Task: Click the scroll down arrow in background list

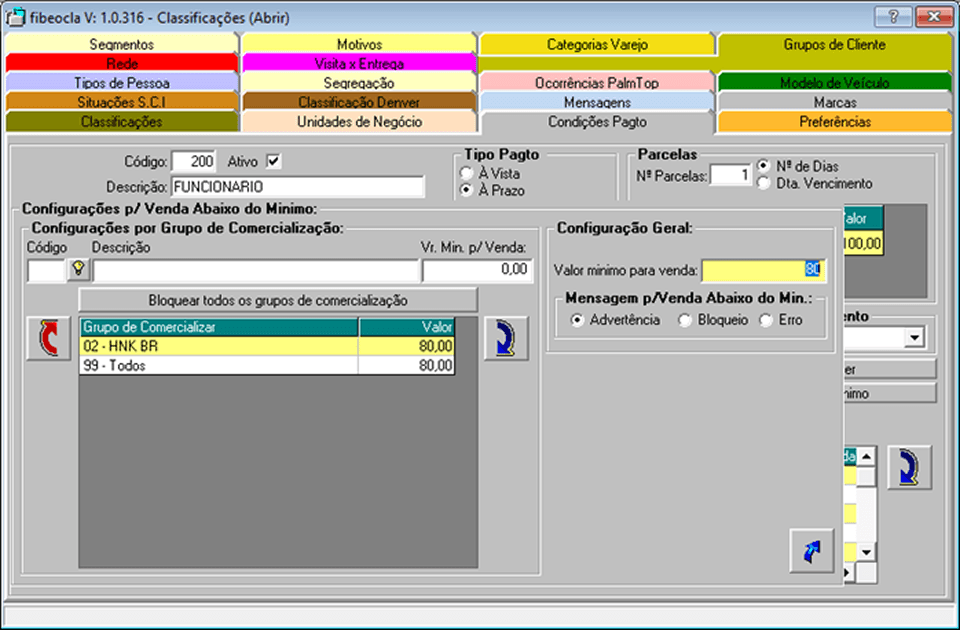Action: click(866, 552)
